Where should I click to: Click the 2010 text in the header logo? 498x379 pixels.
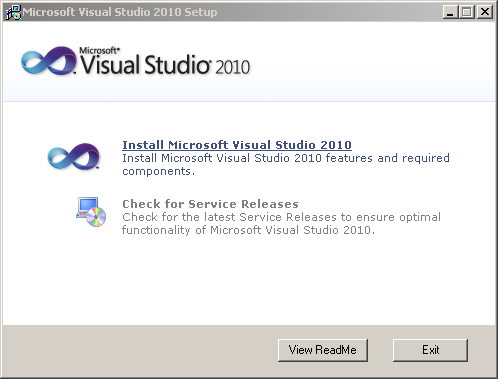[x=232, y=67]
